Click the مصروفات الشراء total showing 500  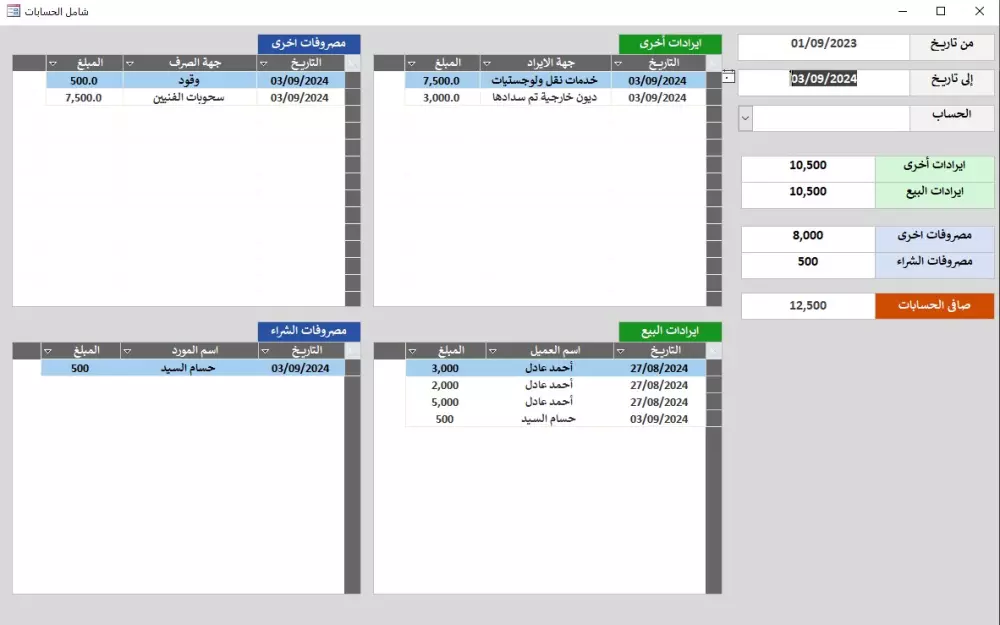tap(808, 265)
